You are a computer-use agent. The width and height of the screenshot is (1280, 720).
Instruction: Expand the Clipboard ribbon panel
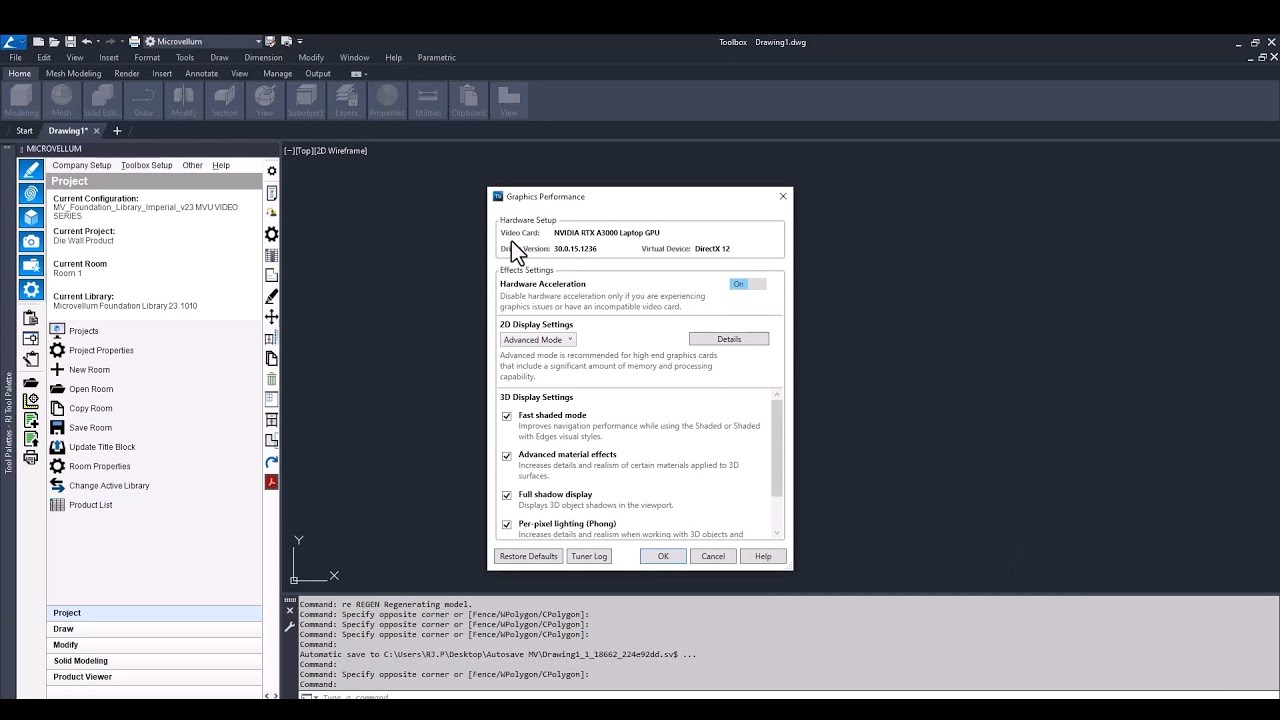(x=468, y=100)
